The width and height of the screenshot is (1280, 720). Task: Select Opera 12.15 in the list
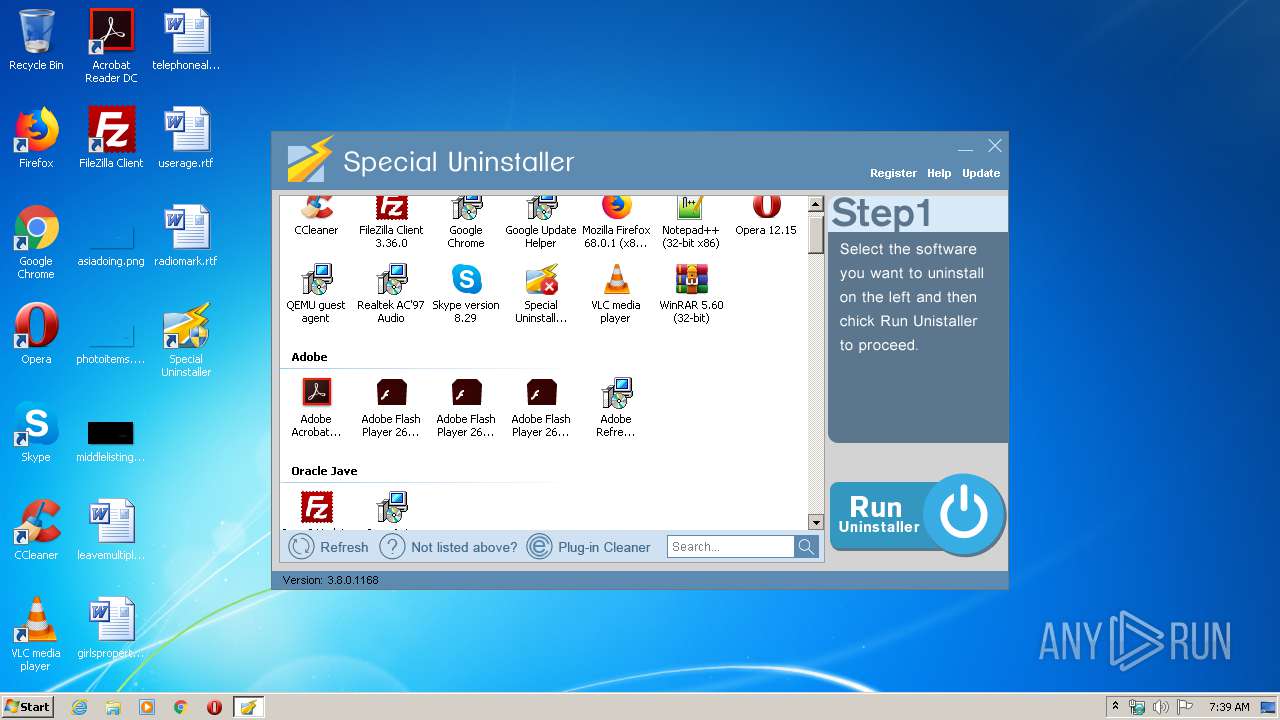click(766, 217)
